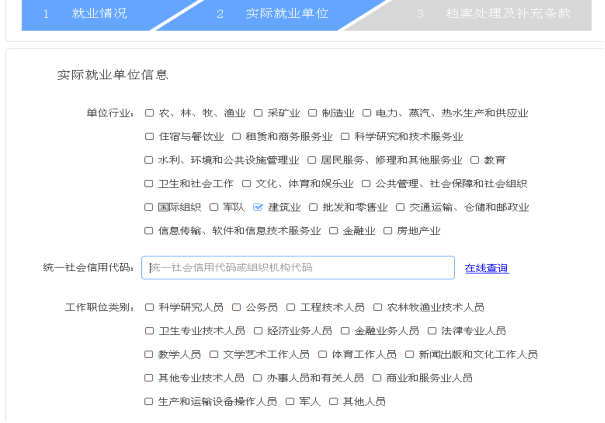Image resolution: width=605 pixels, height=423 pixels.
Task: Tick the 工程技术人员 checkbox
Action: tap(291, 307)
